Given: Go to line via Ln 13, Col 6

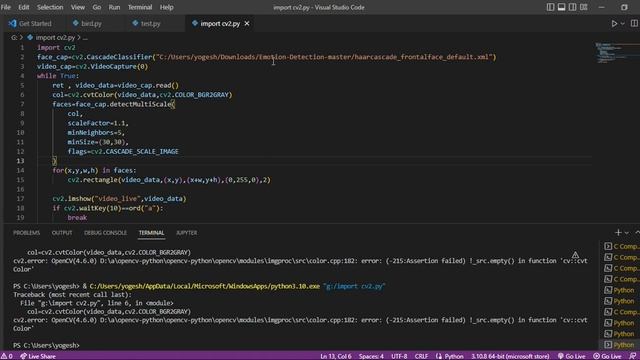Looking at the screenshot, I should click(x=336, y=356).
